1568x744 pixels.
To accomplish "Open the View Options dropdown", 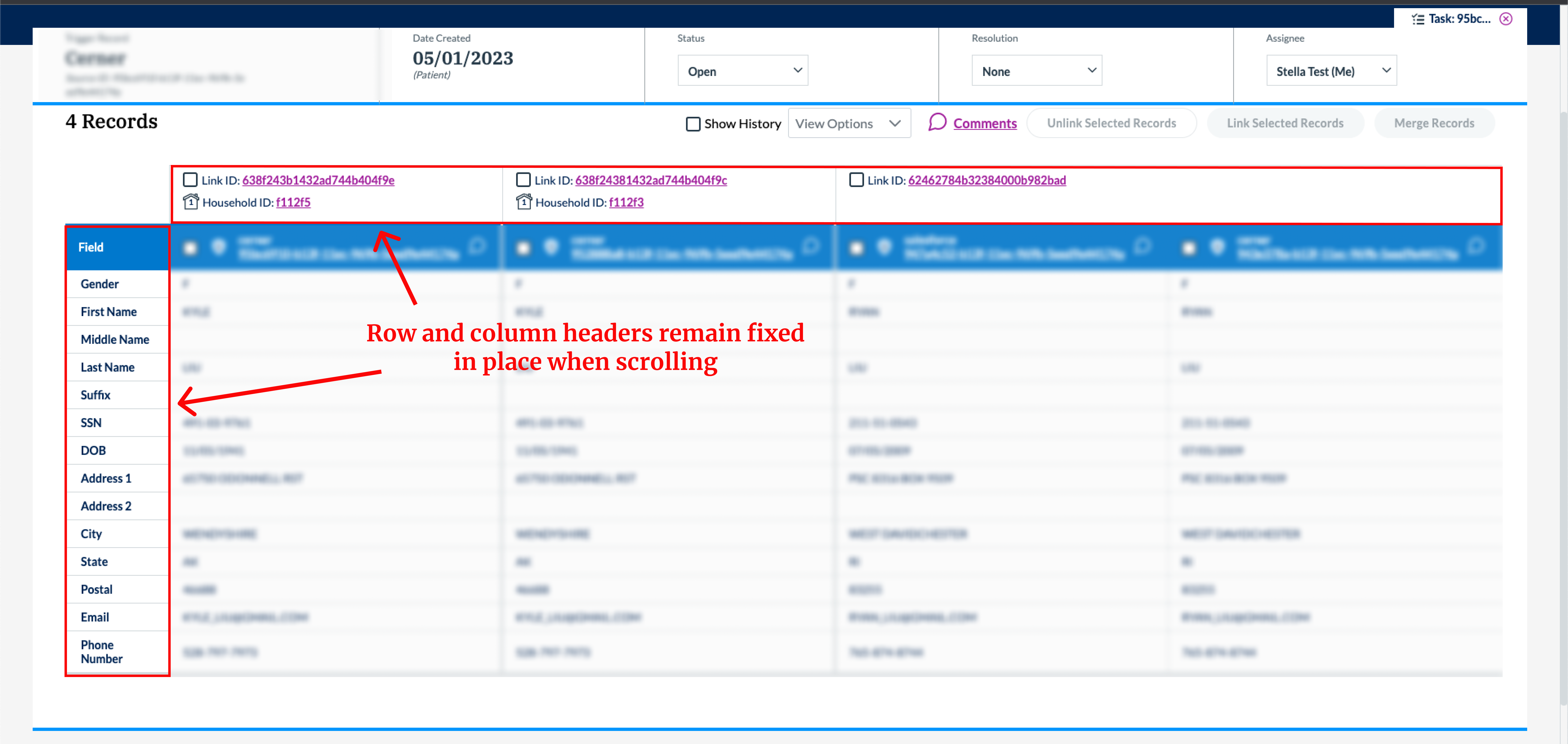I will point(849,123).
